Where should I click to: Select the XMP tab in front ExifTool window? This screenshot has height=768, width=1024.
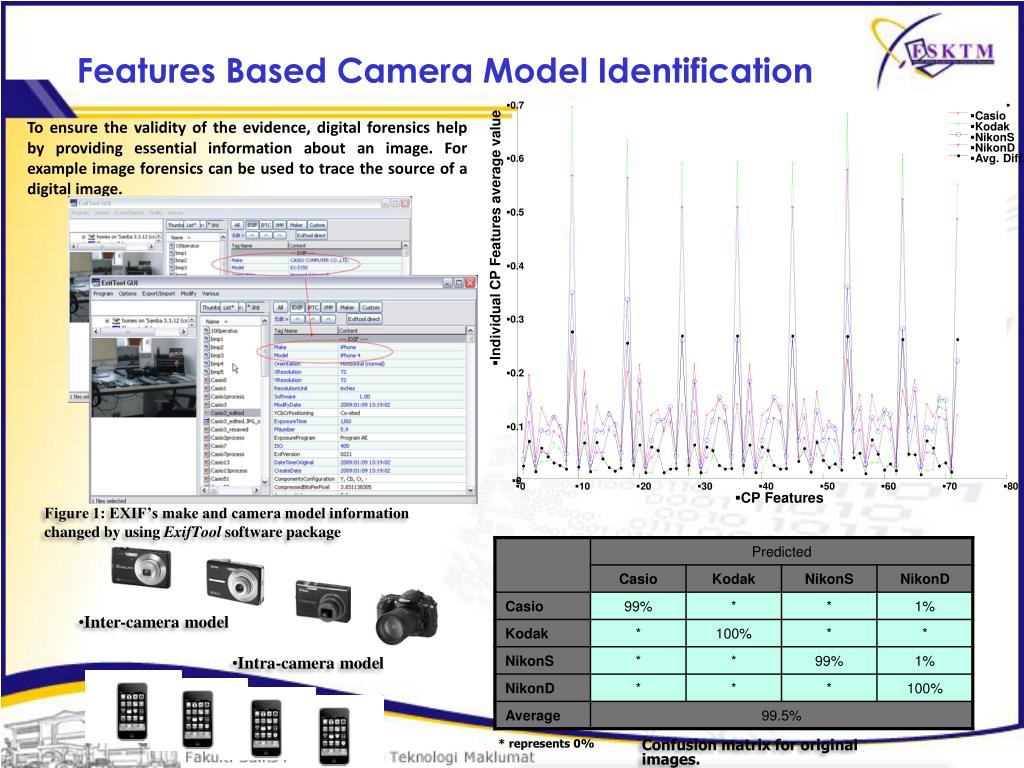click(328, 307)
